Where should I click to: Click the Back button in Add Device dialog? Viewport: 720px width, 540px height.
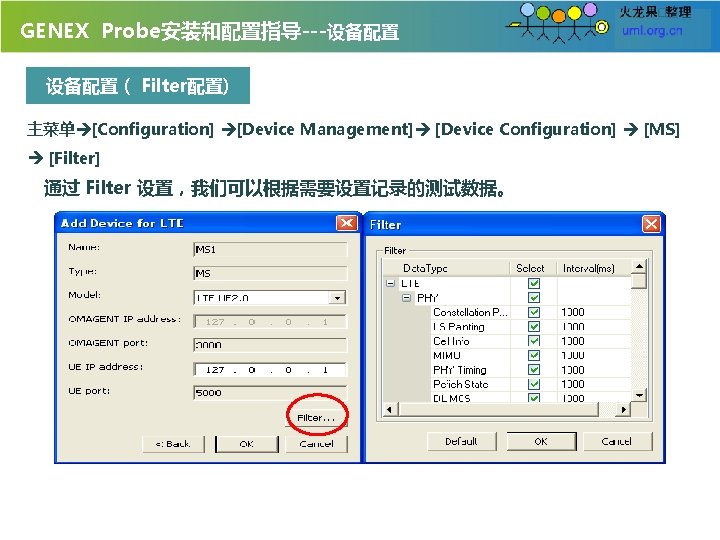pos(173,444)
